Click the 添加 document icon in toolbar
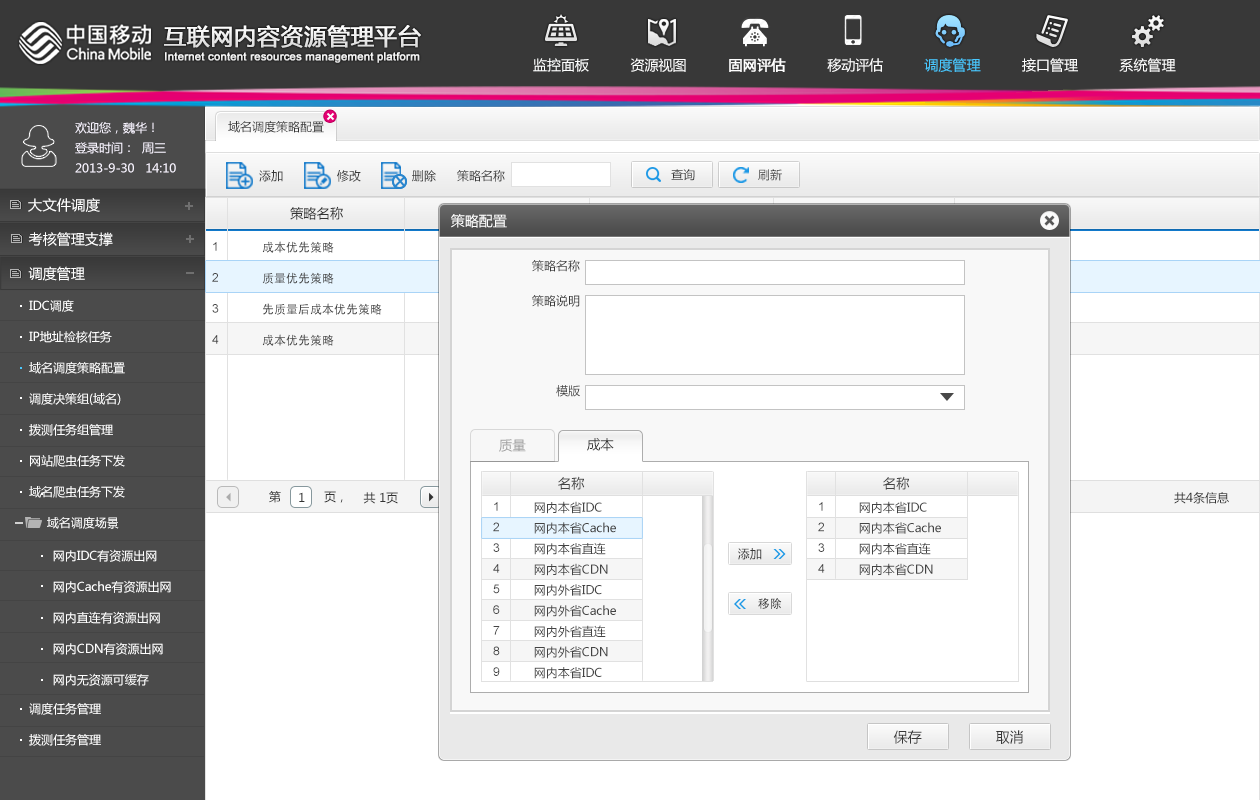The height and width of the screenshot is (800, 1260). tap(239, 175)
